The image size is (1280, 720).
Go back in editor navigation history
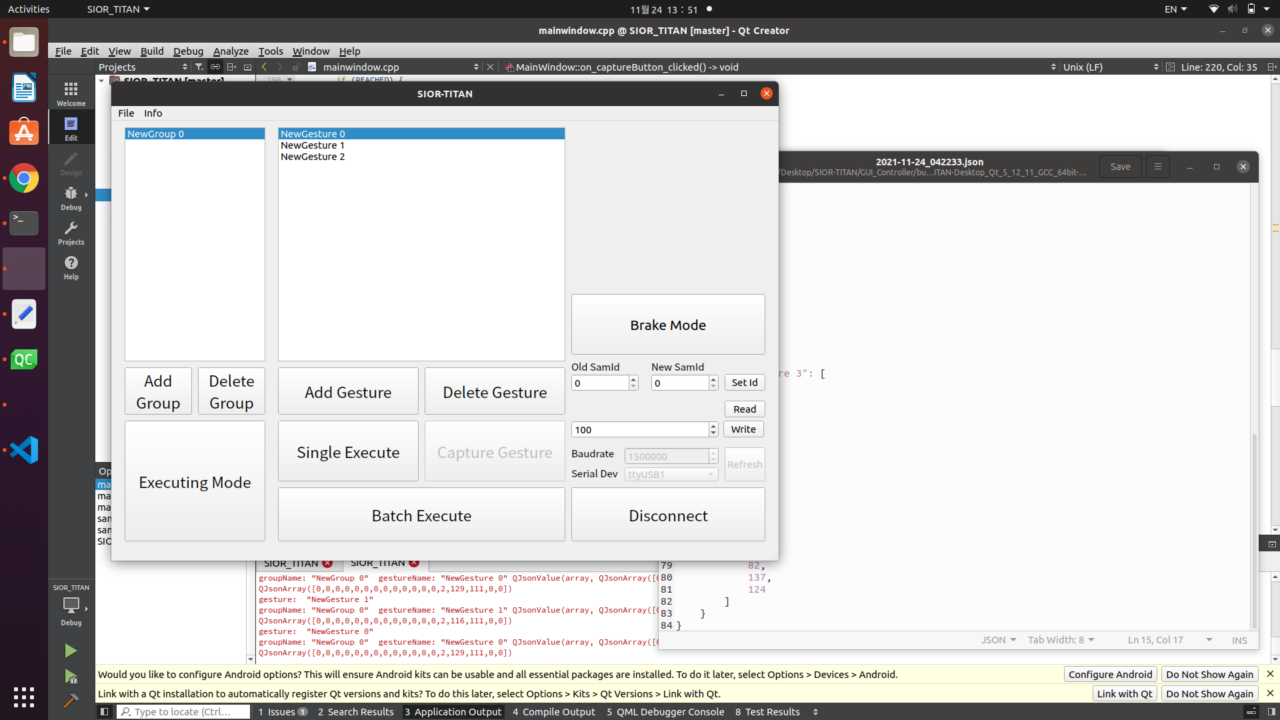click(264, 67)
